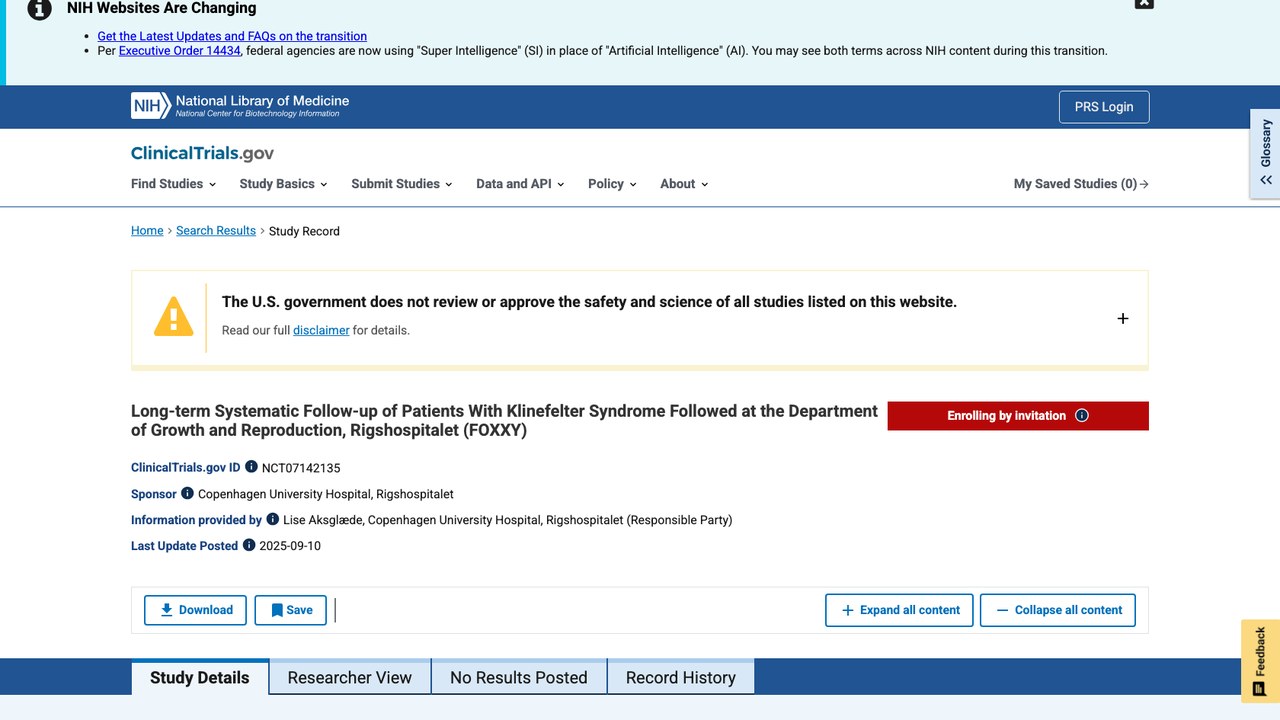Download the study record
The width and height of the screenshot is (1280, 720).
(x=195, y=610)
